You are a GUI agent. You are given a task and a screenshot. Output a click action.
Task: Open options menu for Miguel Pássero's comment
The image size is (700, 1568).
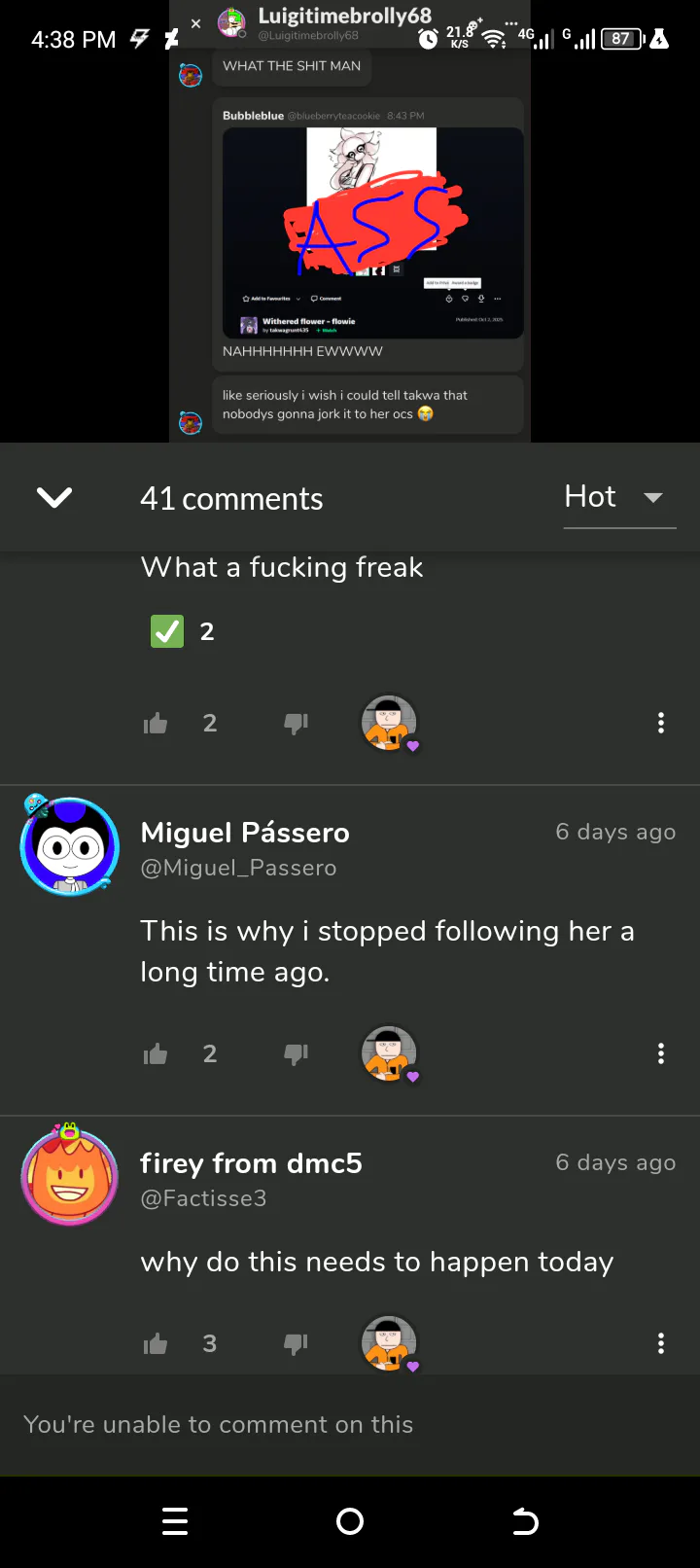tap(661, 1053)
